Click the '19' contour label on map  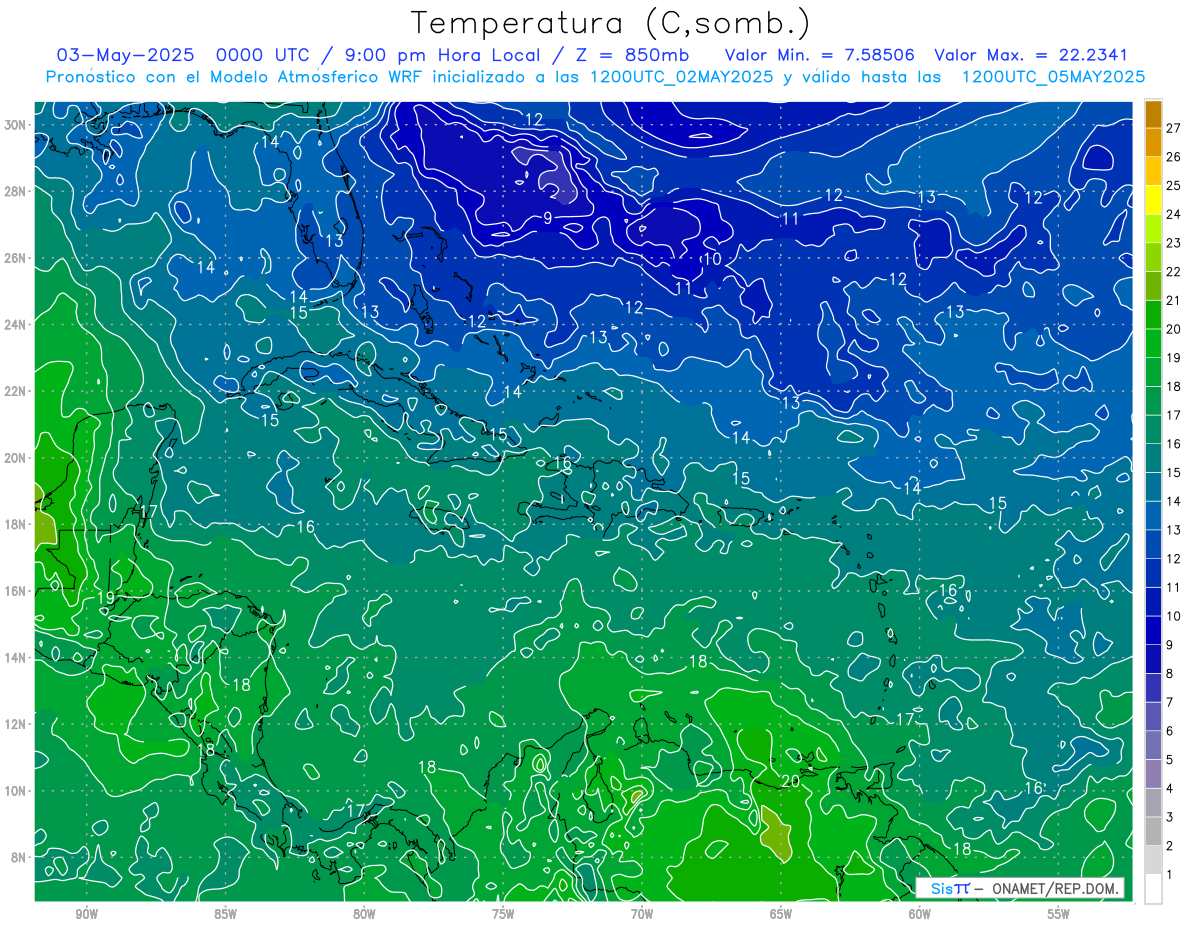click(x=108, y=597)
